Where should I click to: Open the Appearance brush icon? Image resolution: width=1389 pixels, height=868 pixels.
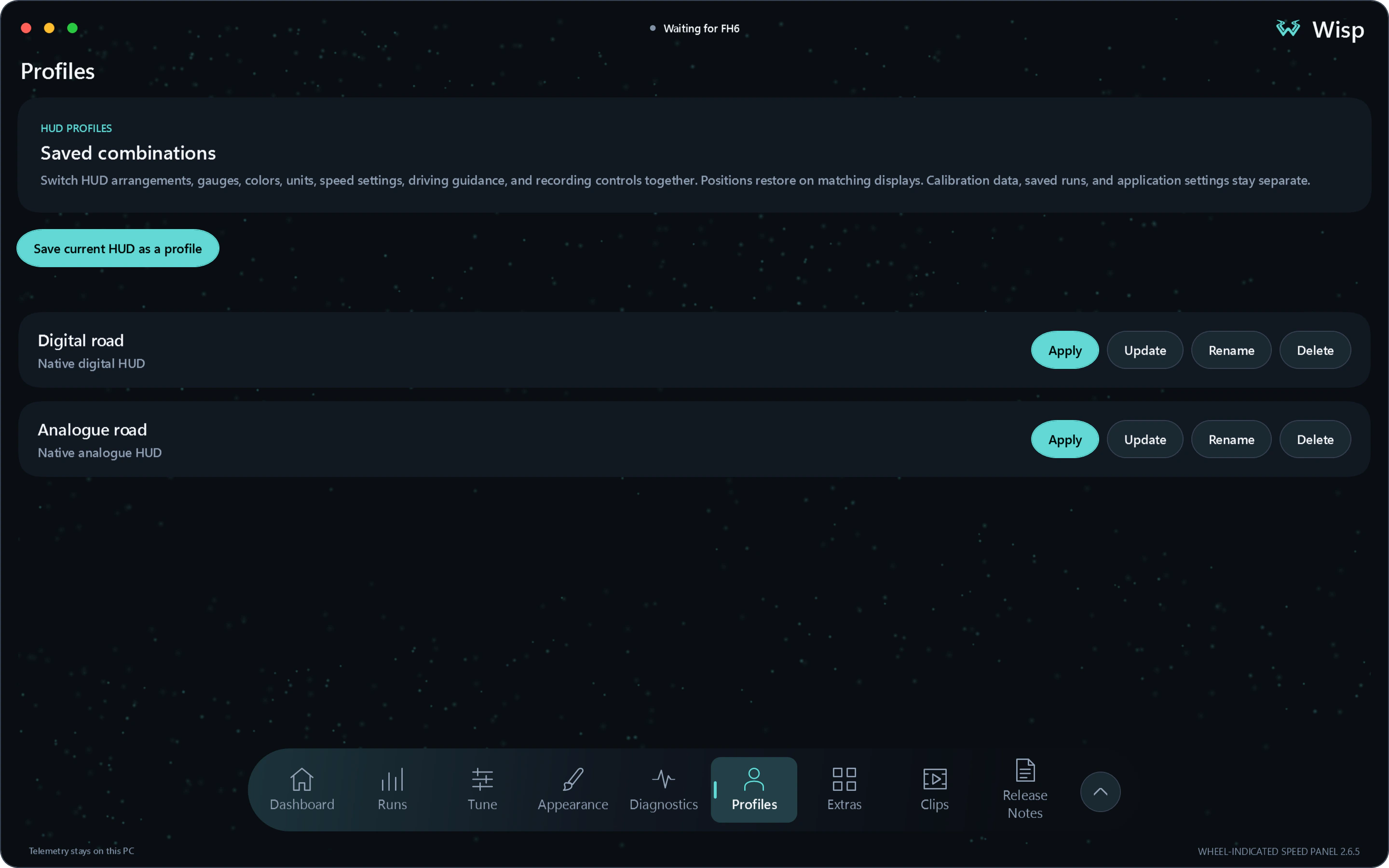pyautogui.click(x=573, y=779)
